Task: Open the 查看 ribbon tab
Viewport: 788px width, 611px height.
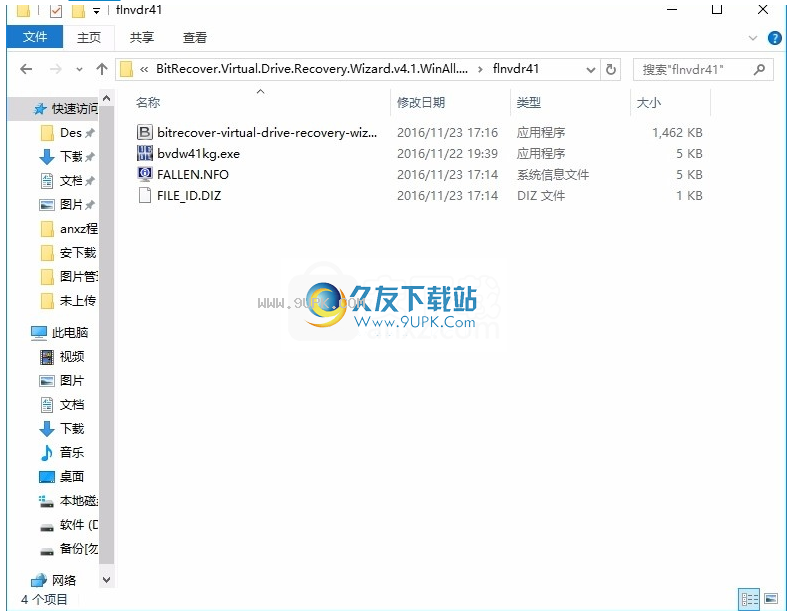Action: pyautogui.click(x=195, y=38)
